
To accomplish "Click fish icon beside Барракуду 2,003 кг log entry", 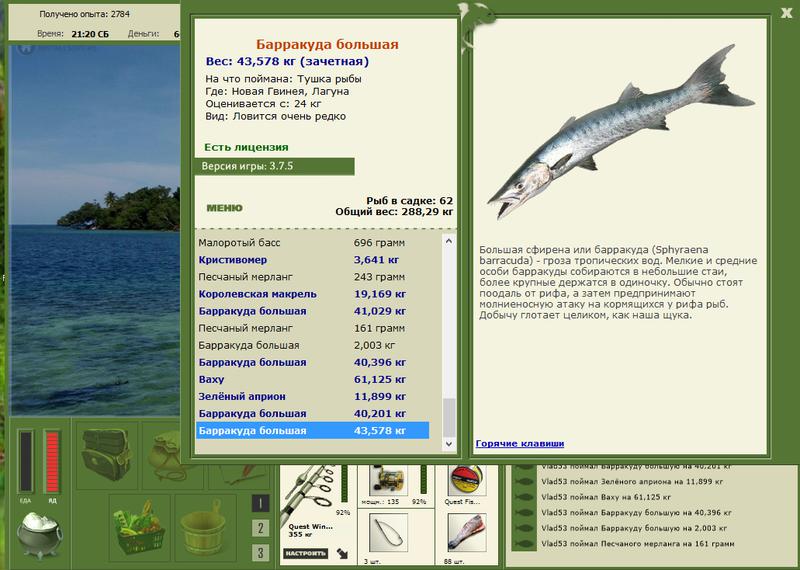I will pyautogui.click(x=524, y=528).
